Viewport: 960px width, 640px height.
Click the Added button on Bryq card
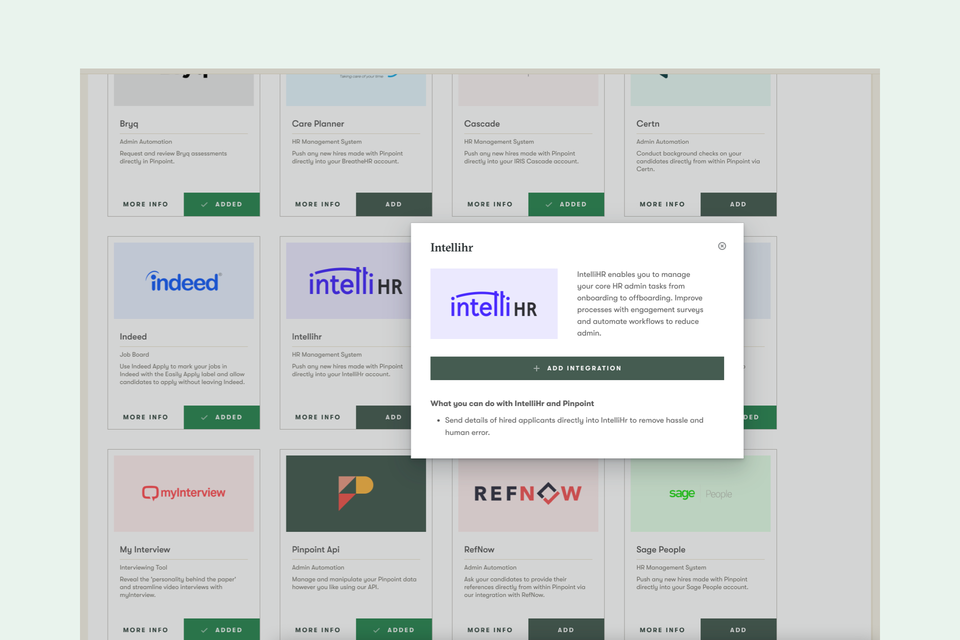[222, 205]
